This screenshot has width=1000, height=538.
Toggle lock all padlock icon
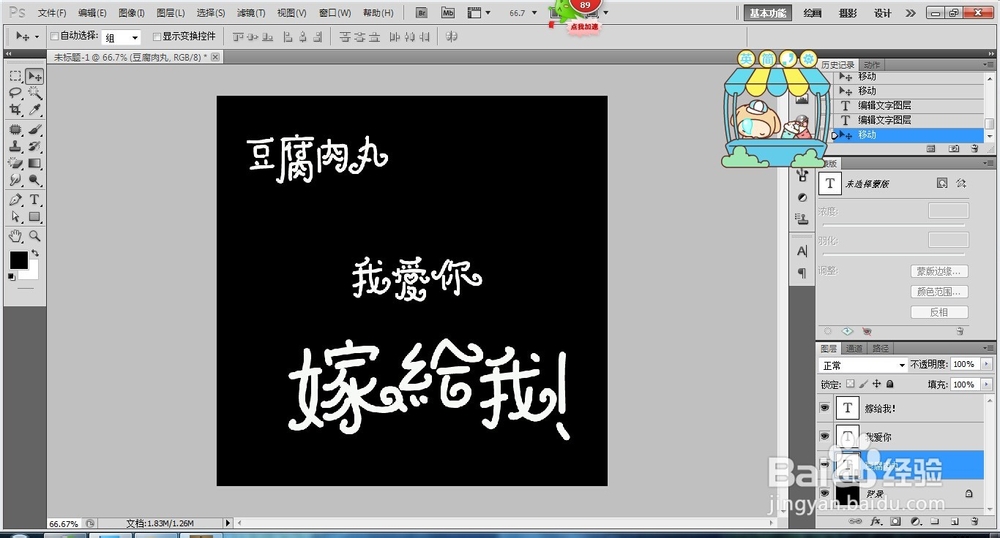point(890,384)
